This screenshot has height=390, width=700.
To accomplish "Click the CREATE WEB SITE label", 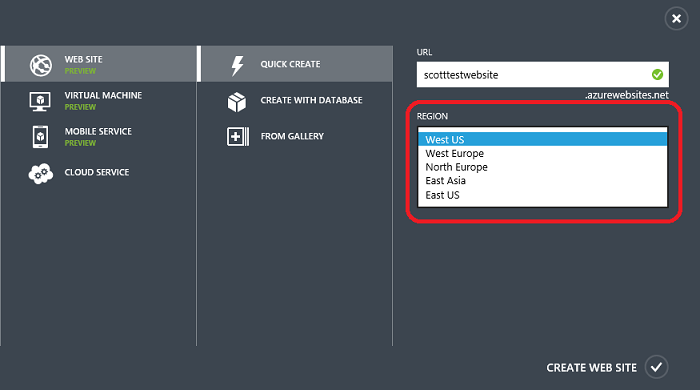I will (592, 368).
